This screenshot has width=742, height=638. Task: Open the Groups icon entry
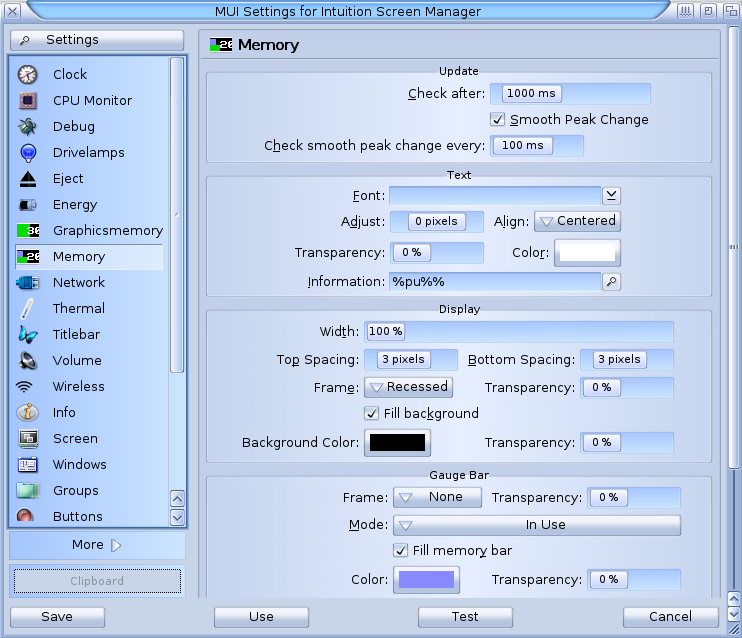coord(27,490)
